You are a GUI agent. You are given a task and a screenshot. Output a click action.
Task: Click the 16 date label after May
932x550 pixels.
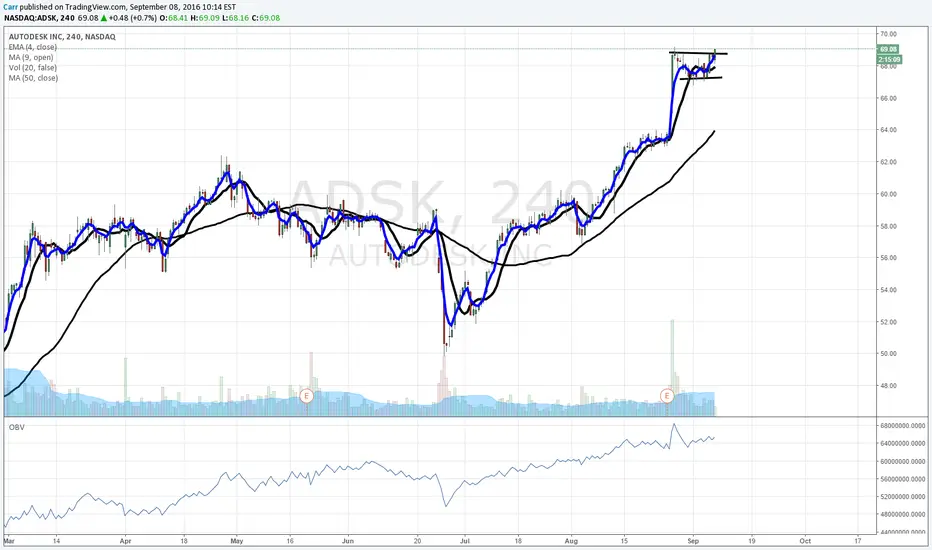(291, 541)
